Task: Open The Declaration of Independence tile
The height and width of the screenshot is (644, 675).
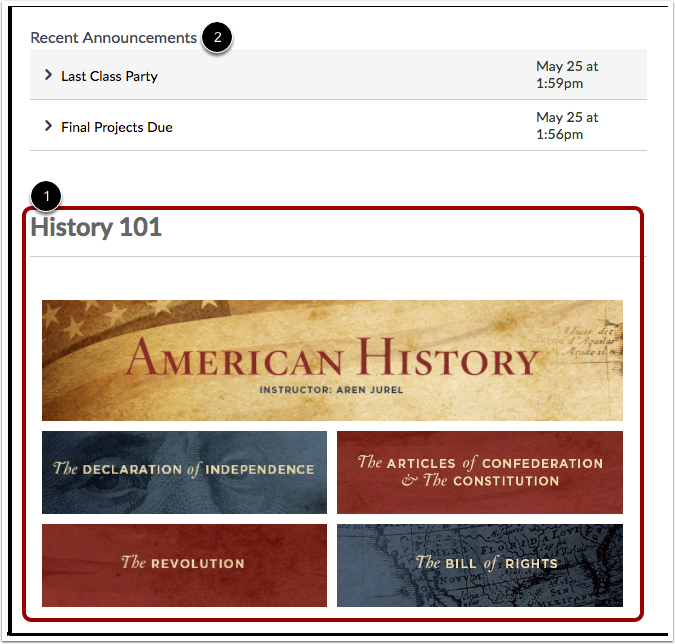Action: [184, 472]
